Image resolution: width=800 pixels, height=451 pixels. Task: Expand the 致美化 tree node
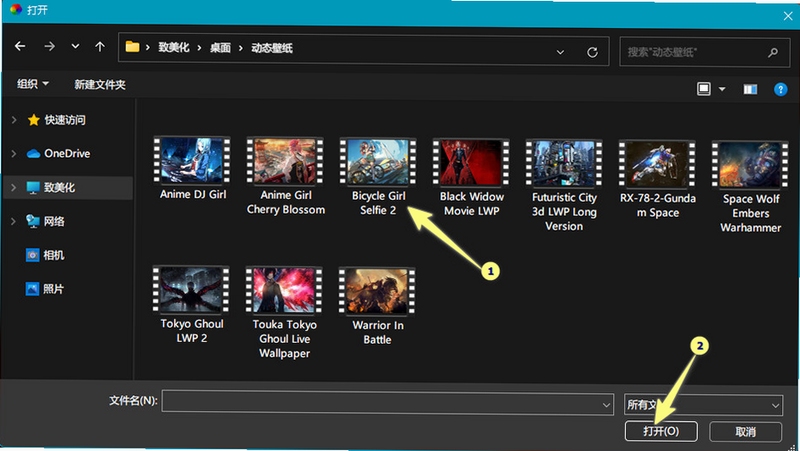coord(14,188)
